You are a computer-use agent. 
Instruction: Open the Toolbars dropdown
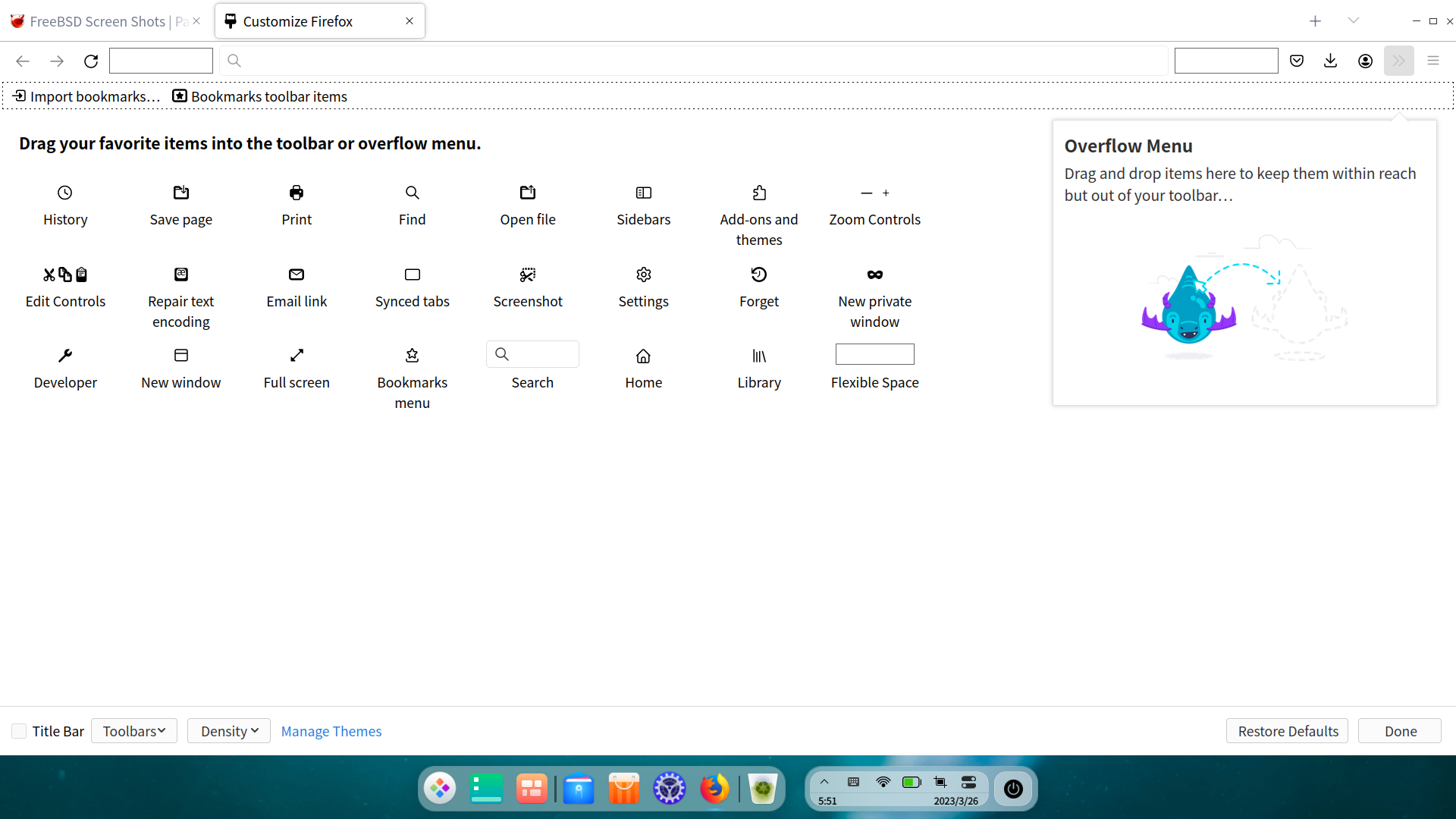click(134, 731)
